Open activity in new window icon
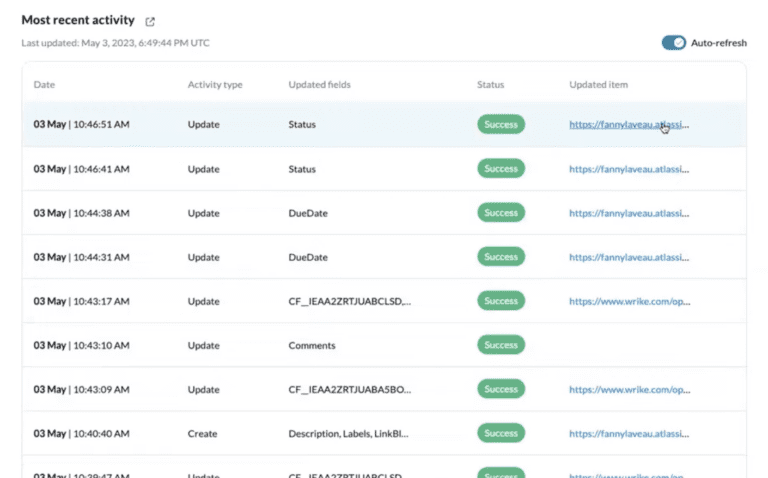This screenshot has height=478, width=768. 150,22
